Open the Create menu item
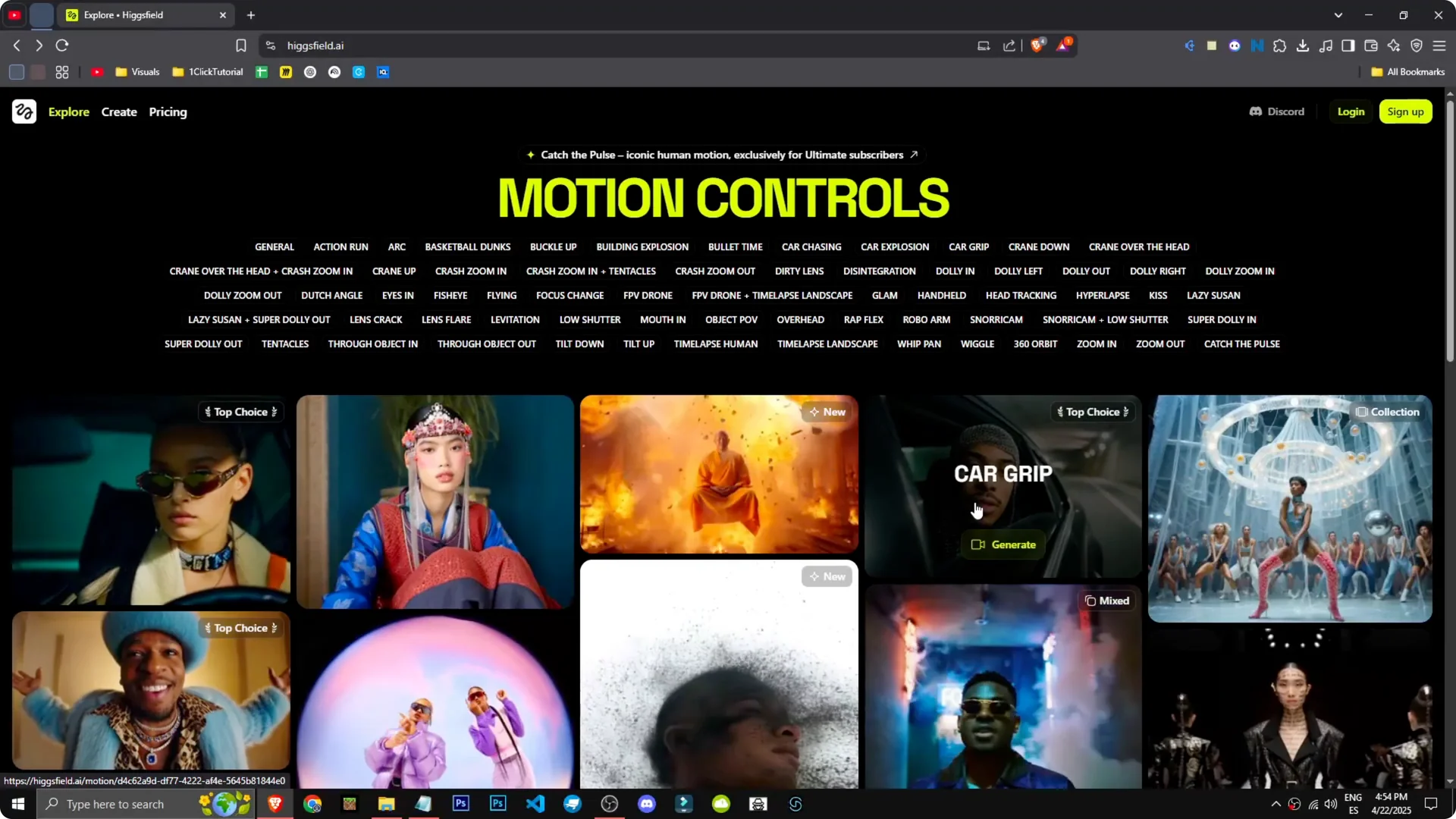Image resolution: width=1456 pixels, height=819 pixels. pyautogui.click(x=119, y=111)
